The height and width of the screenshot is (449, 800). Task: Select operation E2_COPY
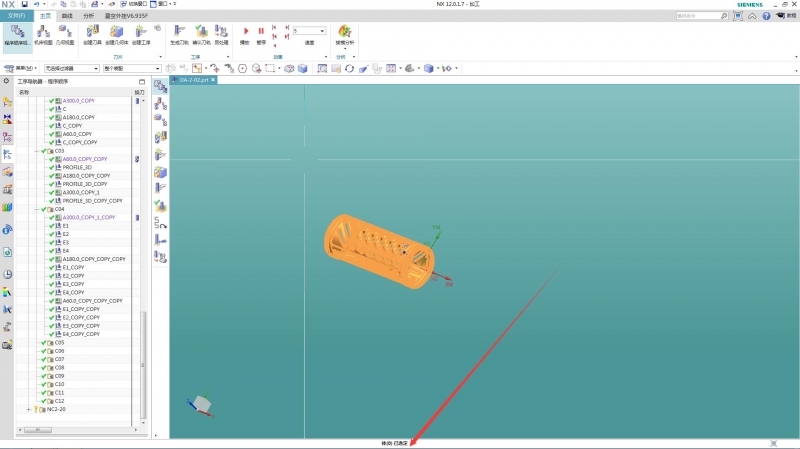click(x=73, y=276)
